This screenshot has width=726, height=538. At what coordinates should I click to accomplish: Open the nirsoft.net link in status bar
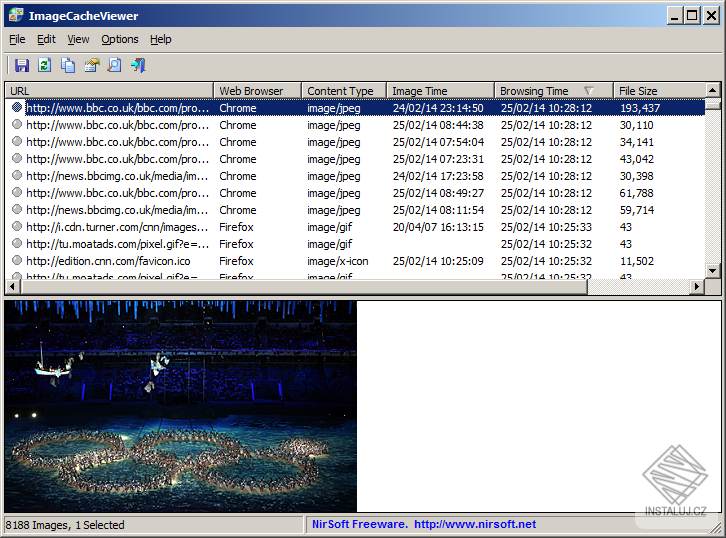tap(475, 524)
